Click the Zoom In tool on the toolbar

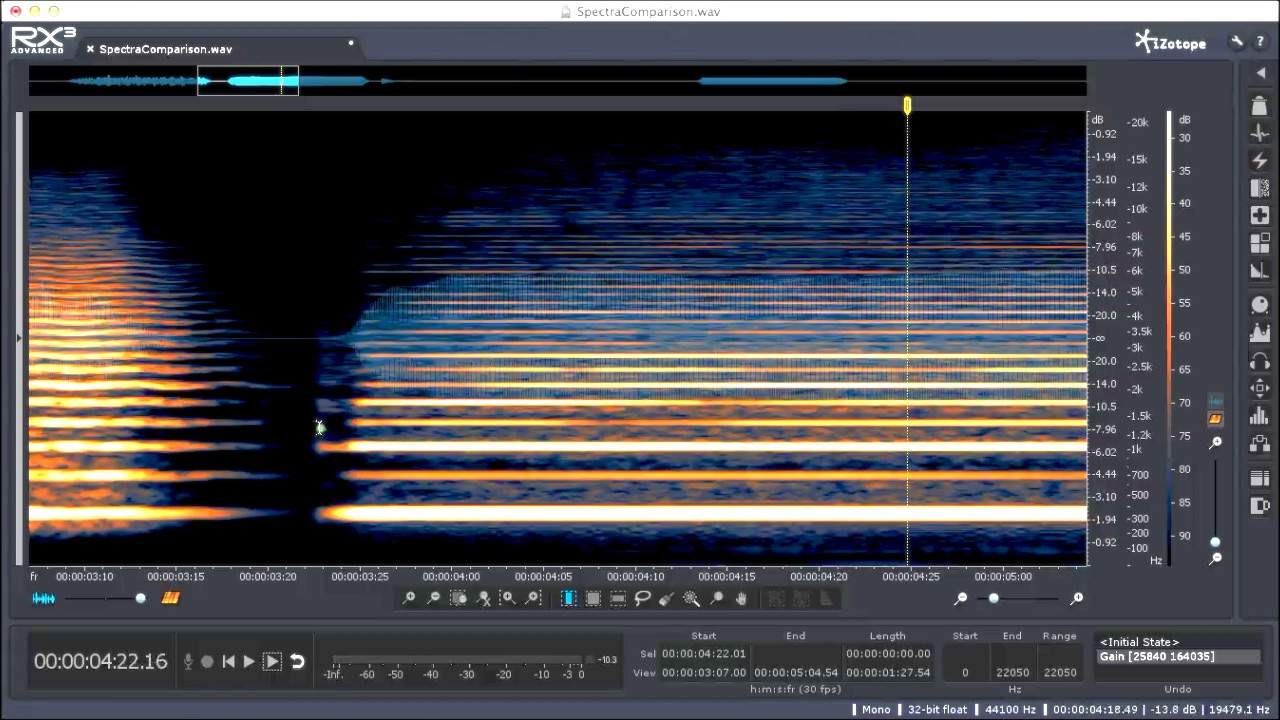tap(410, 598)
